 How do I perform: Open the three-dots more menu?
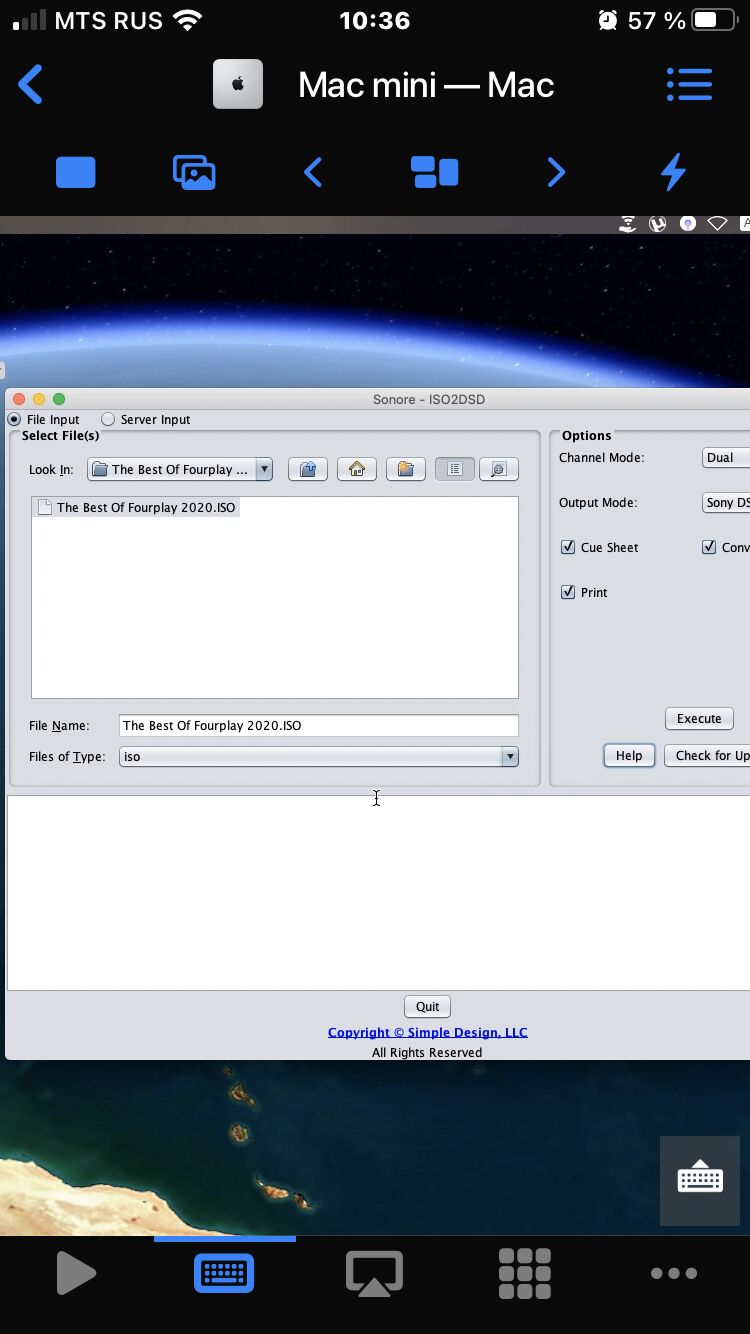pyautogui.click(x=673, y=1274)
